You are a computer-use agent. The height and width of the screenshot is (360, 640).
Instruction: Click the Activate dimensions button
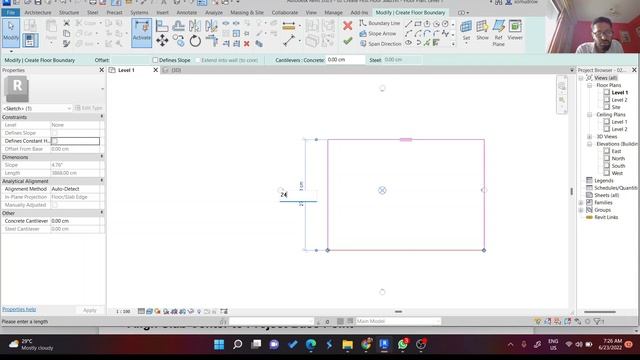(142, 32)
